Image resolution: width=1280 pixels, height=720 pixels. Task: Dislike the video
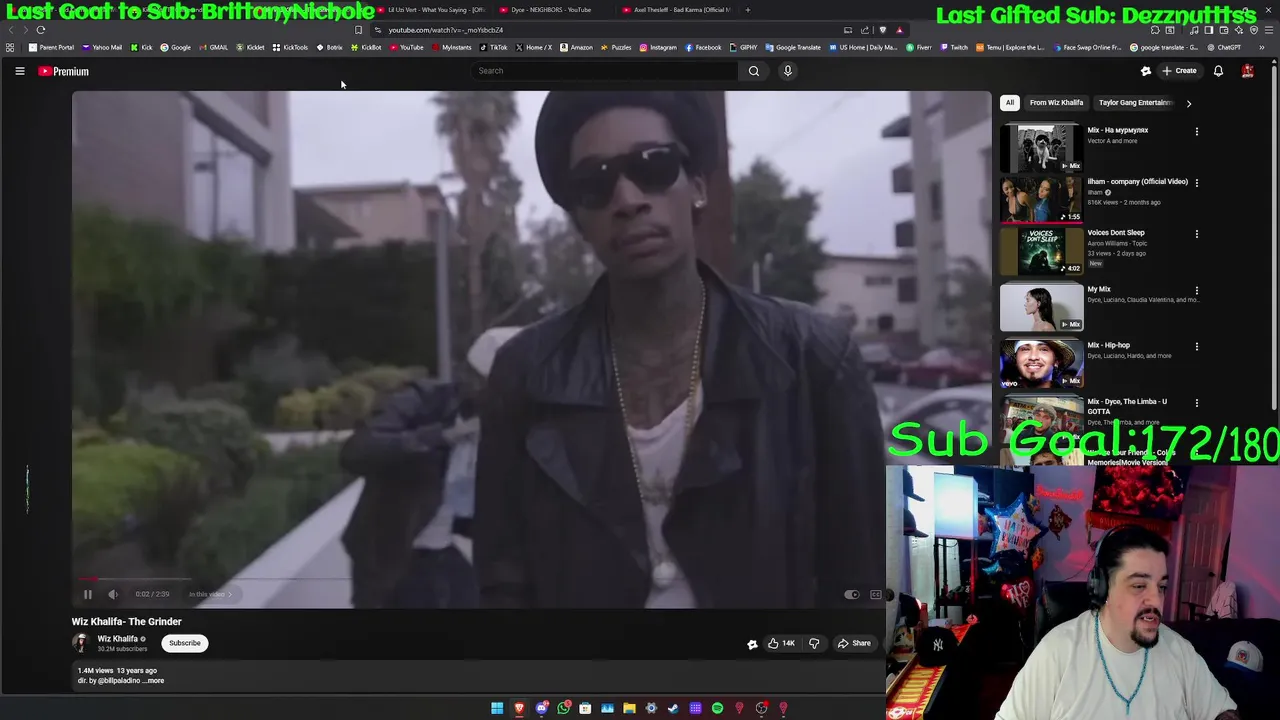814,643
